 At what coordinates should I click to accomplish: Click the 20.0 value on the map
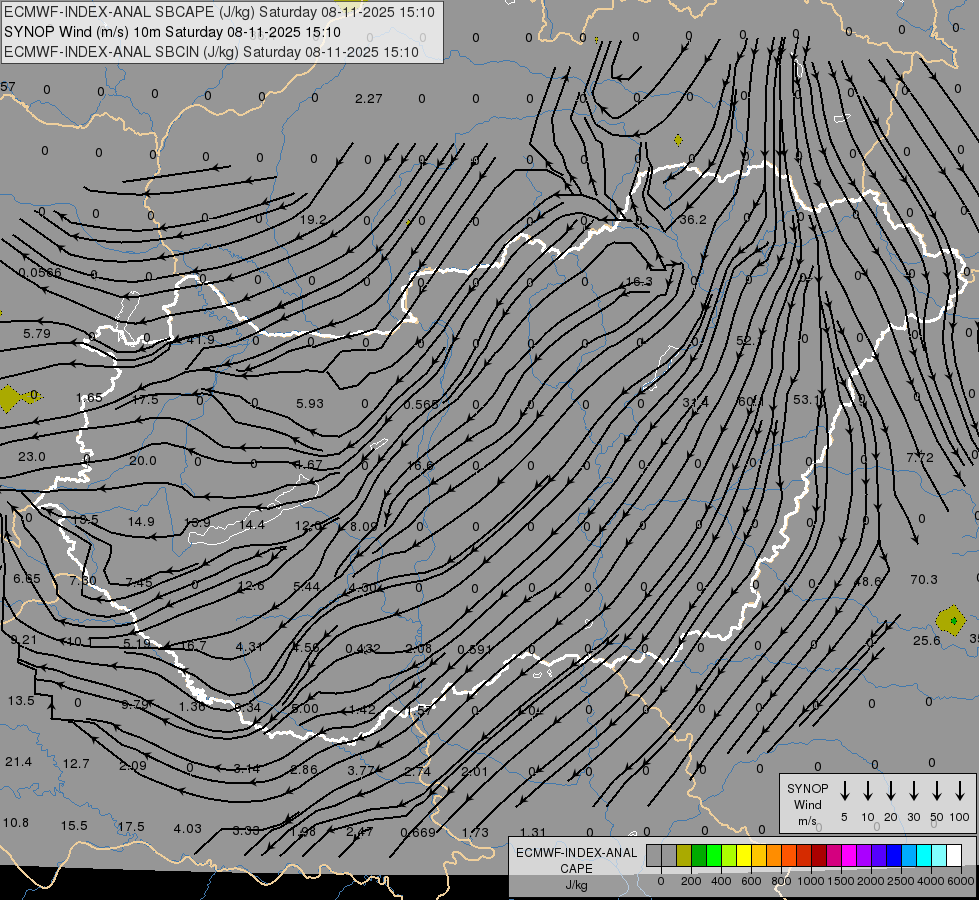pyautogui.click(x=142, y=460)
